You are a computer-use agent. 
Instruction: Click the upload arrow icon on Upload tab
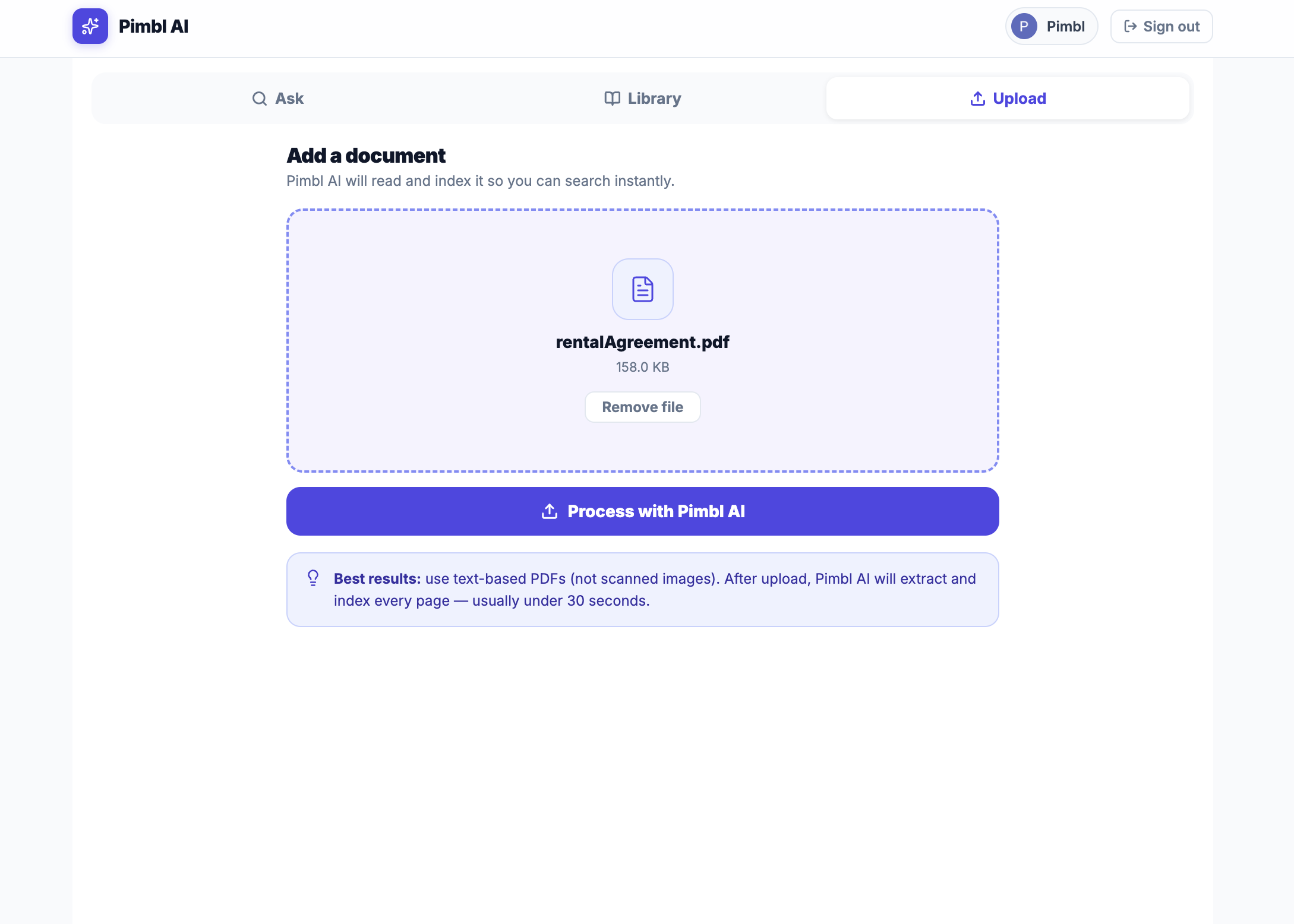pos(977,98)
